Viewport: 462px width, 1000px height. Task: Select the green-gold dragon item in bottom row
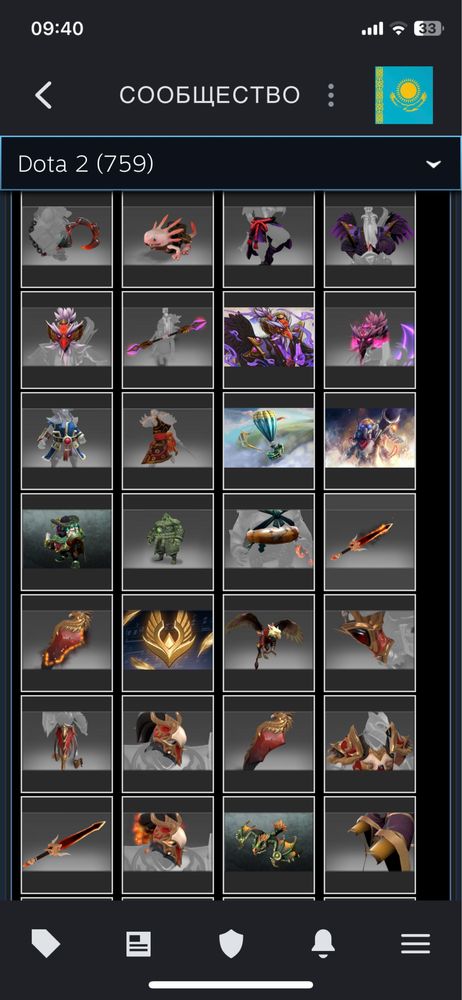tap(269, 844)
